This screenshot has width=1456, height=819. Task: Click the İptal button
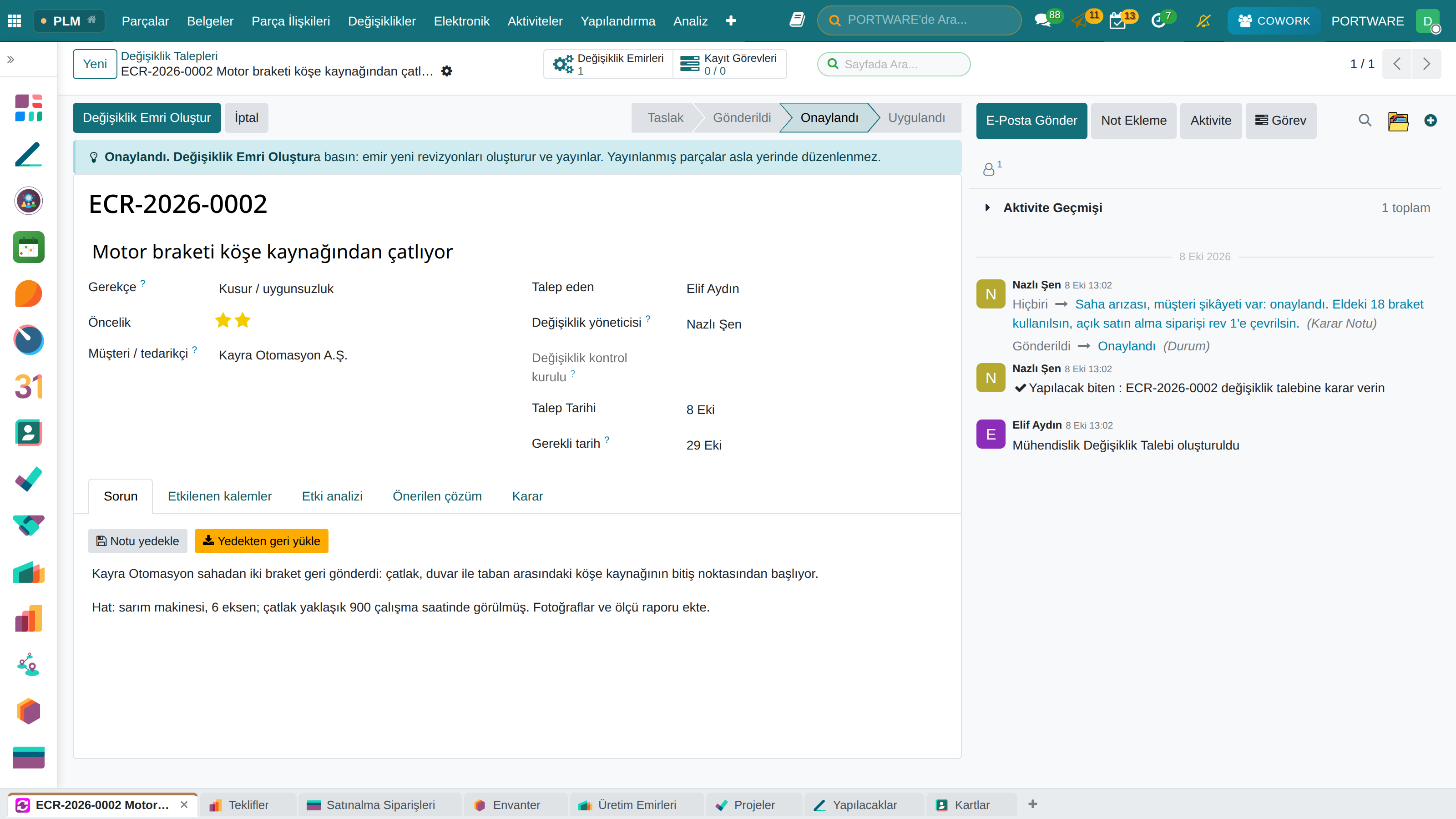pos(246,117)
